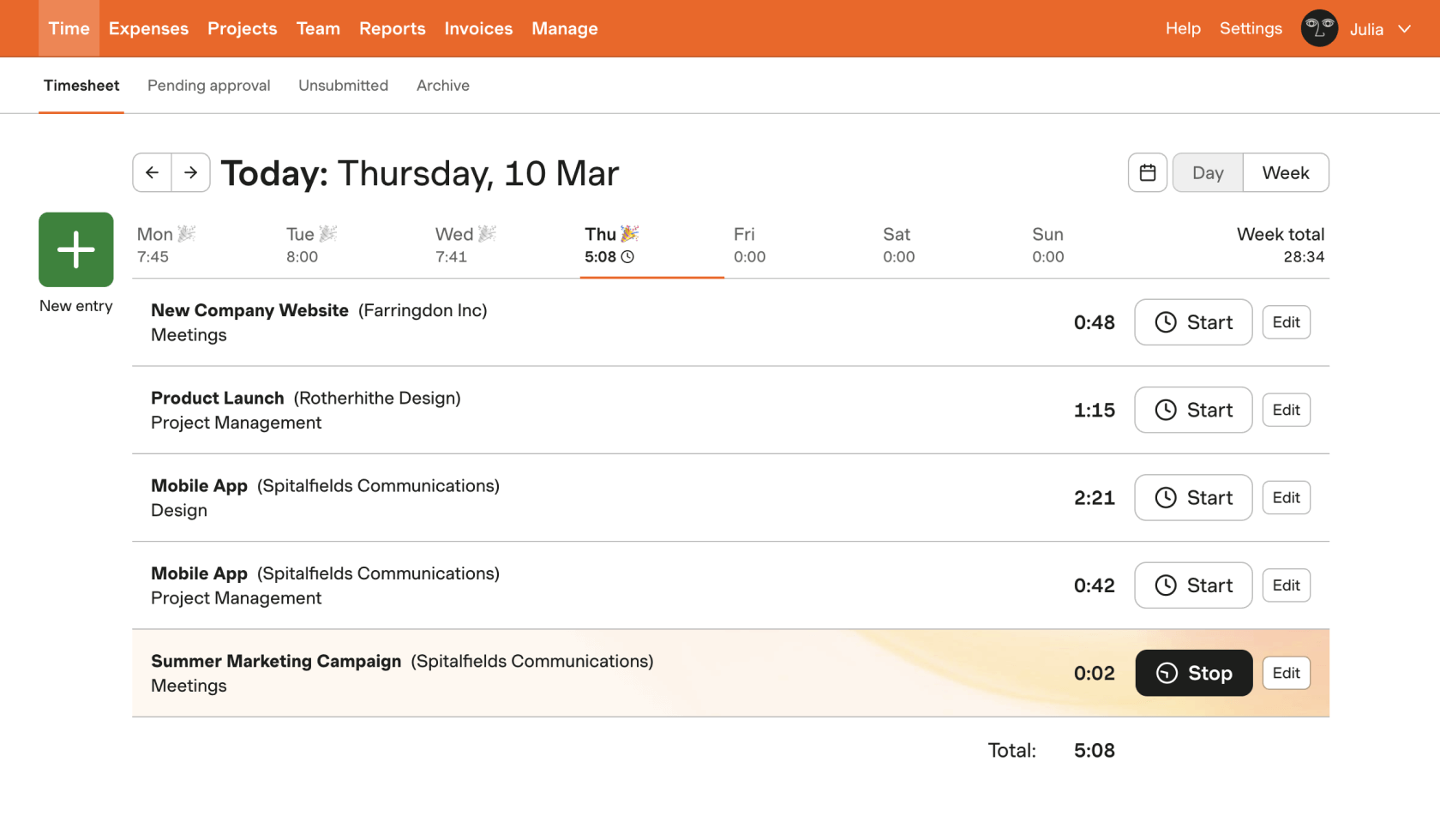Switch to Week view

click(x=1285, y=172)
